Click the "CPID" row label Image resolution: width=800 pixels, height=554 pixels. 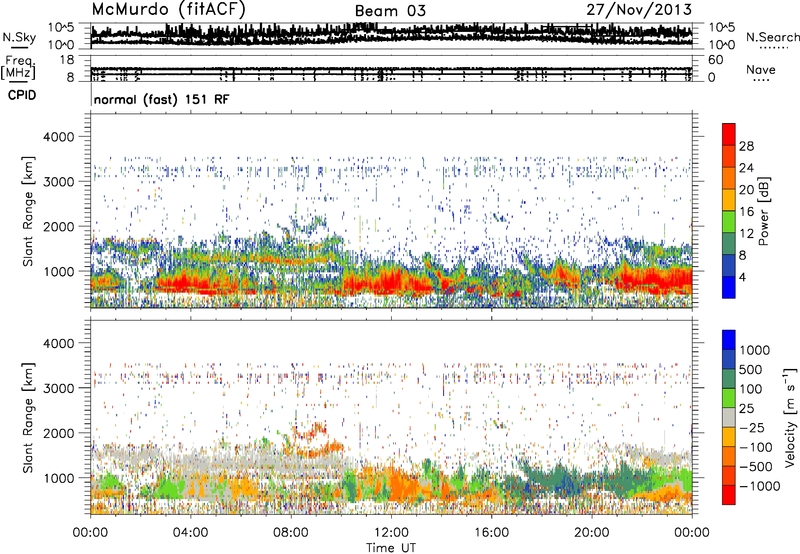[x=22, y=95]
